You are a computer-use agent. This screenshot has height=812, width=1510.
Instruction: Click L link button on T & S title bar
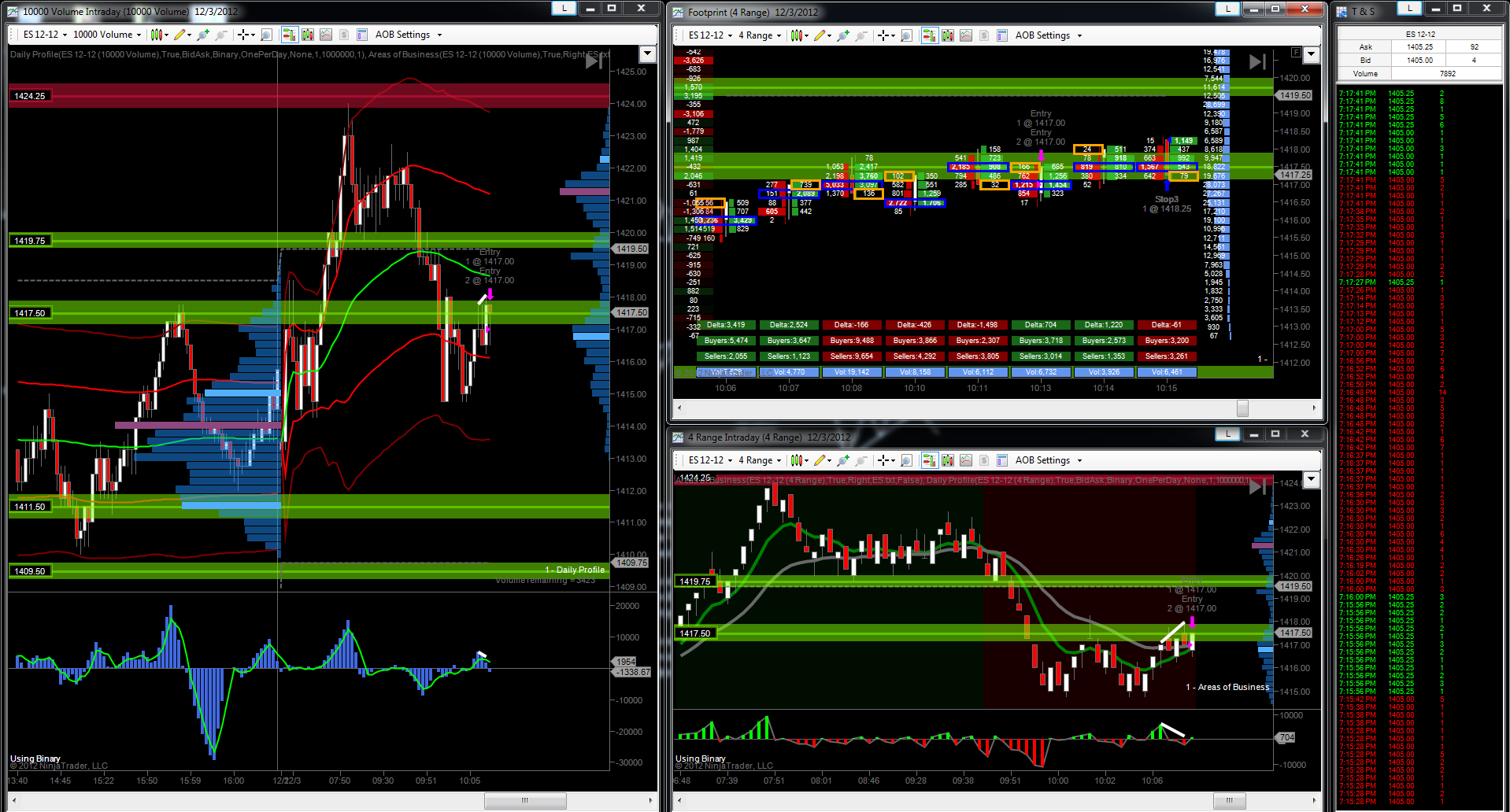[x=1409, y=8]
